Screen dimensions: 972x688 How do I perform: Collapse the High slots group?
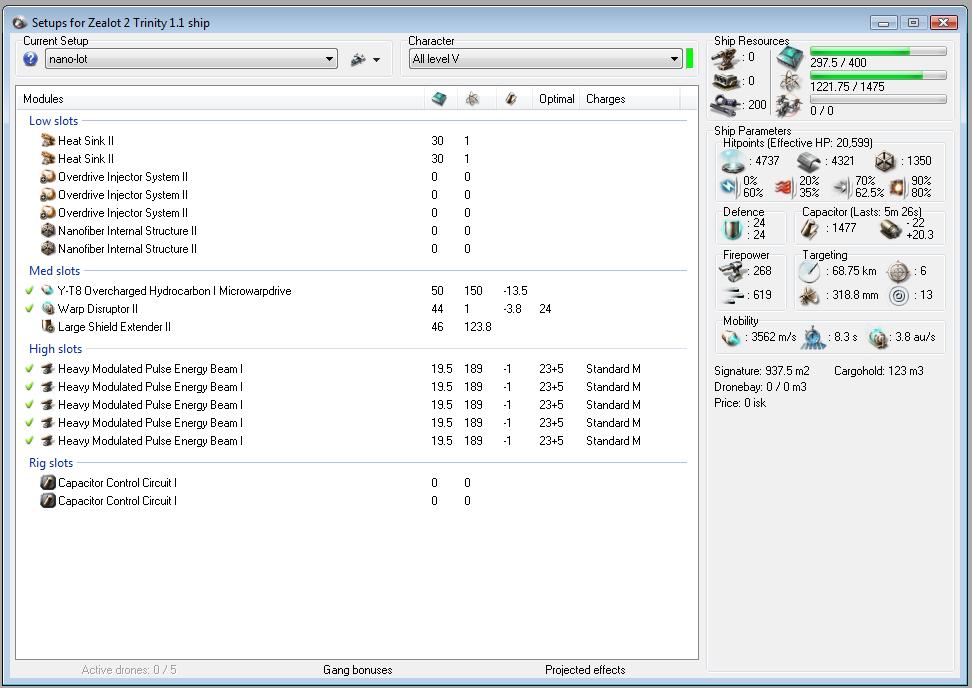point(55,349)
